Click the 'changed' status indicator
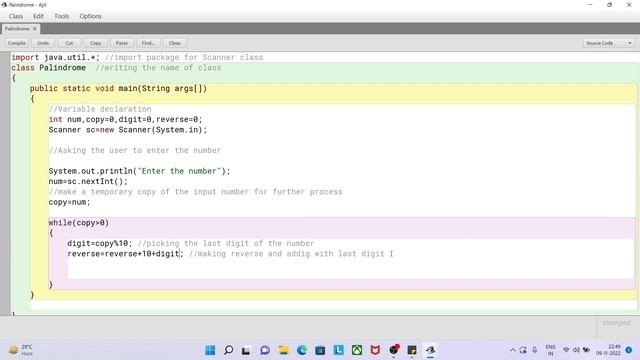Screen dimensions: 640x360 click(x=616, y=323)
